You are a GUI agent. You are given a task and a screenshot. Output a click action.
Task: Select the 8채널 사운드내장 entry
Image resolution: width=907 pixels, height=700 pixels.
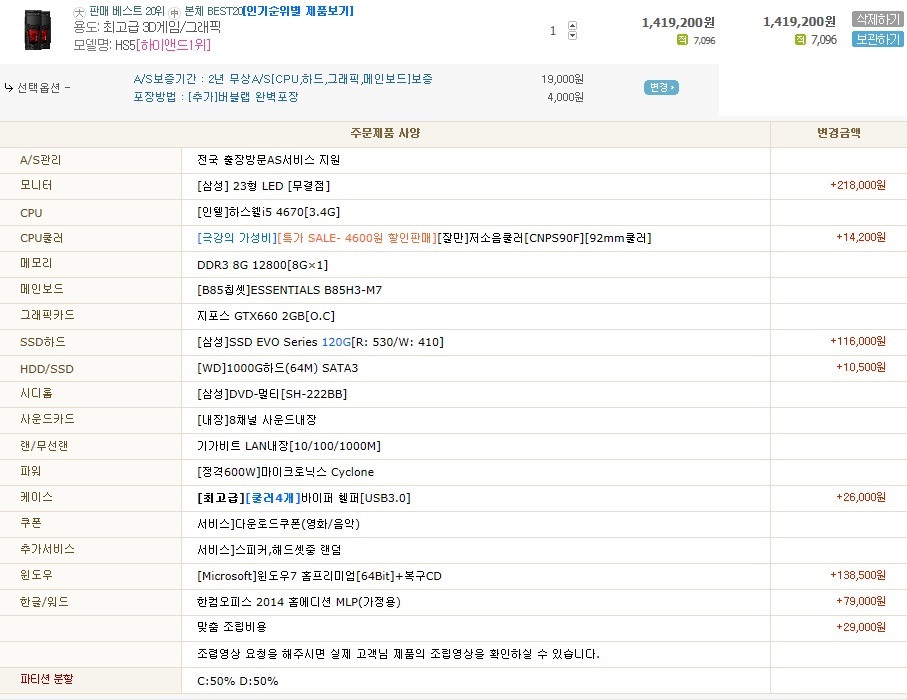click(257, 420)
